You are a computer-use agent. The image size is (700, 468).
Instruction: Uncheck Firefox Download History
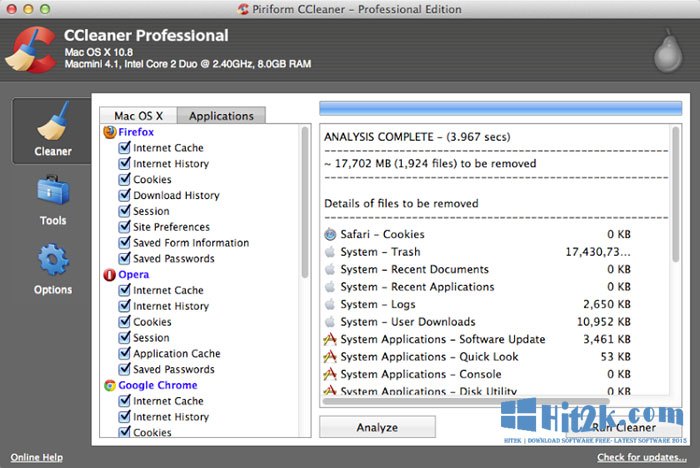125,195
